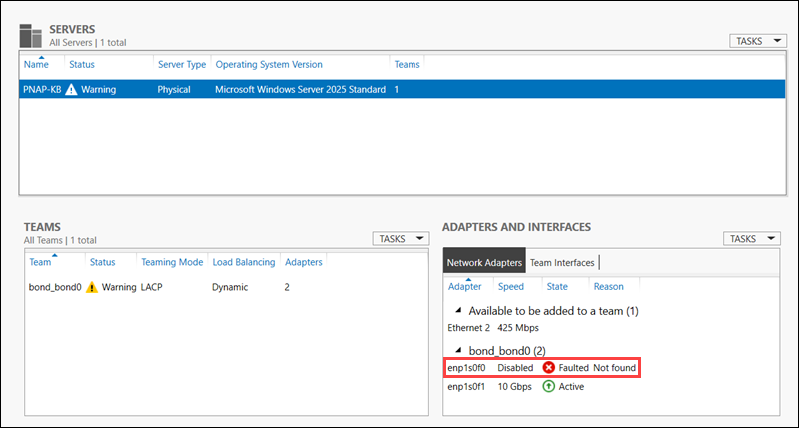
Task: Sort adapters by State column header
Action: 557,287
